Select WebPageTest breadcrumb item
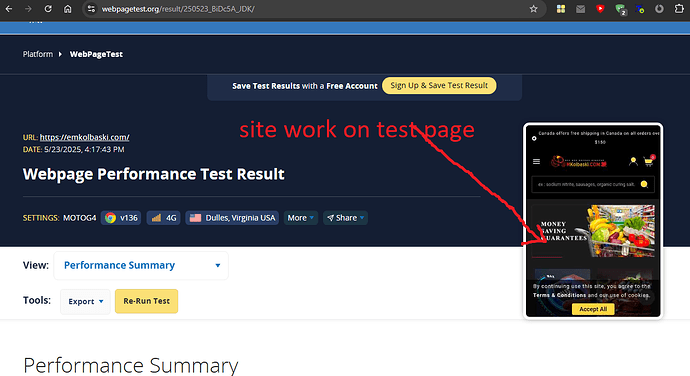690x376 pixels. pyautogui.click(x=96, y=54)
